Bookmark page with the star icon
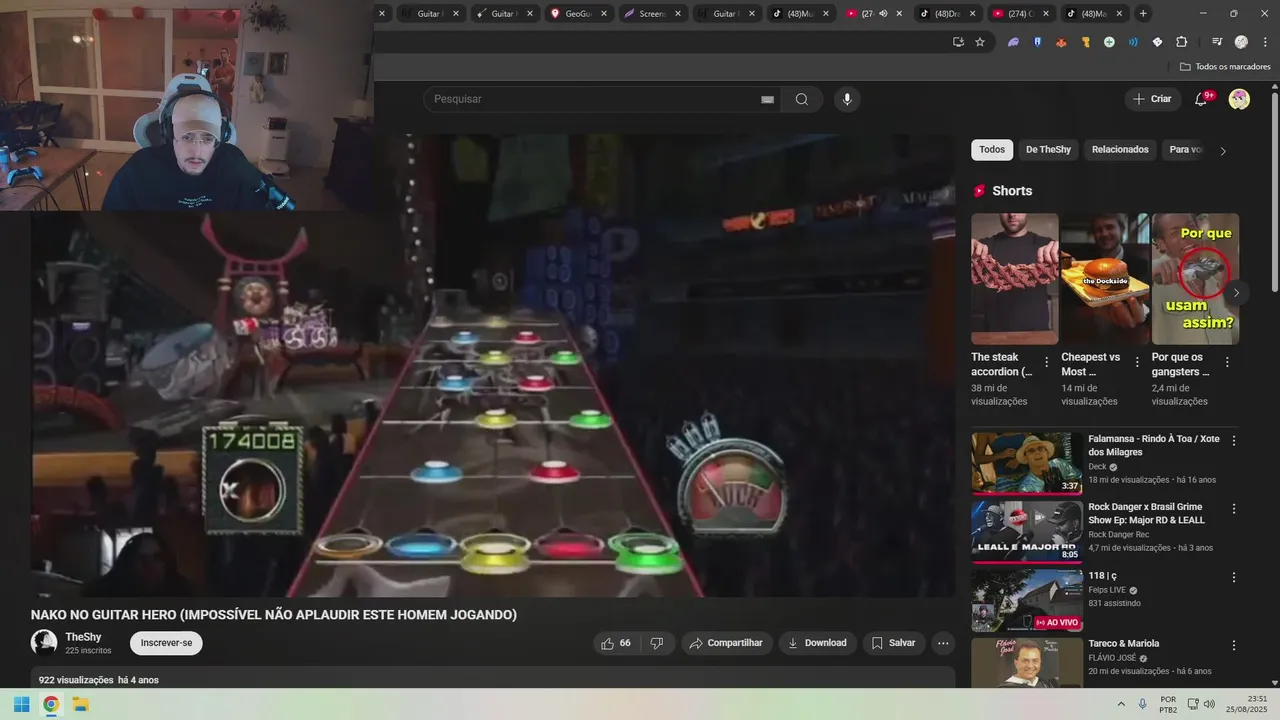 point(980,42)
